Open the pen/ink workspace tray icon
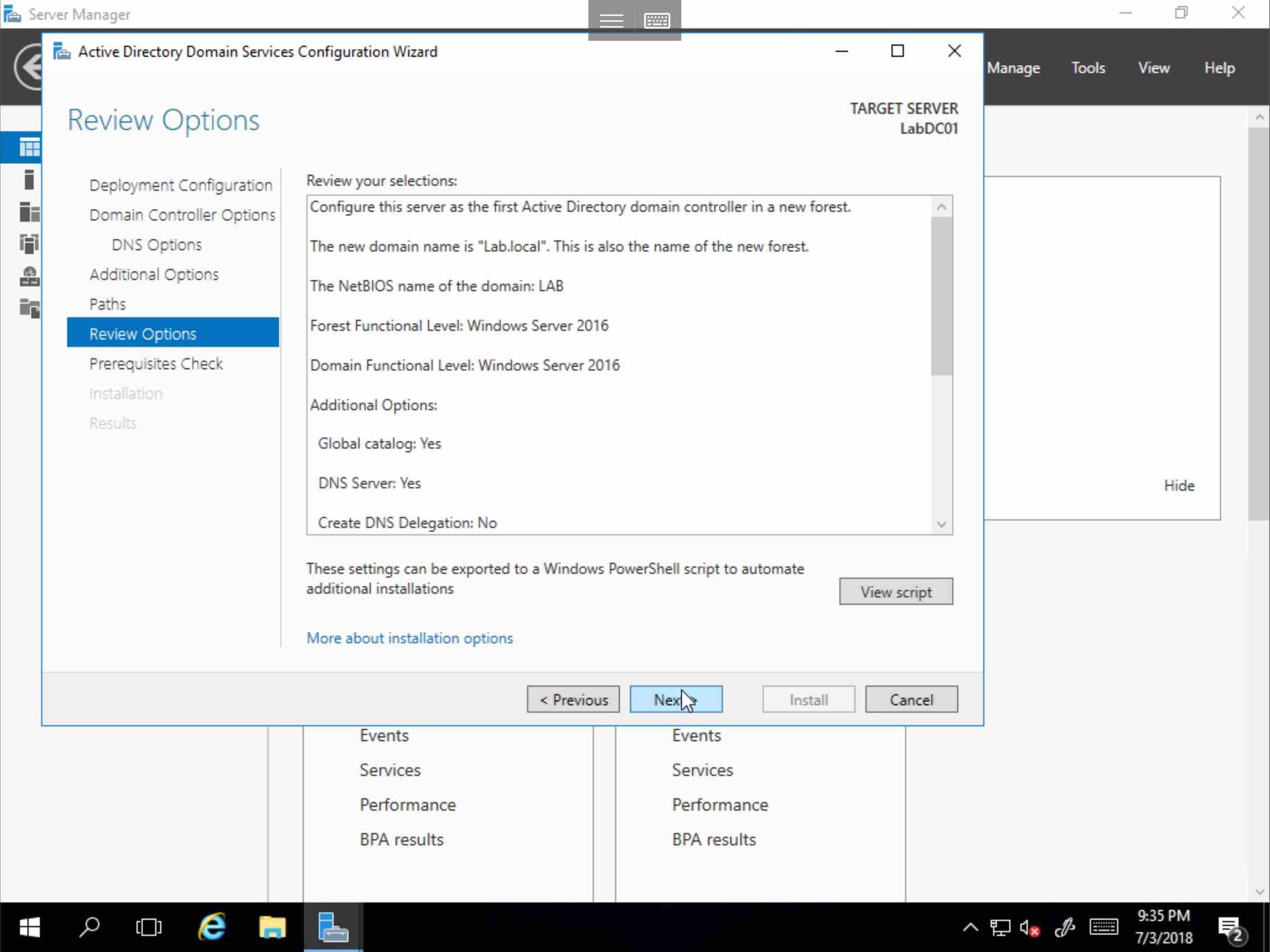The height and width of the screenshot is (952, 1270). [x=1064, y=928]
